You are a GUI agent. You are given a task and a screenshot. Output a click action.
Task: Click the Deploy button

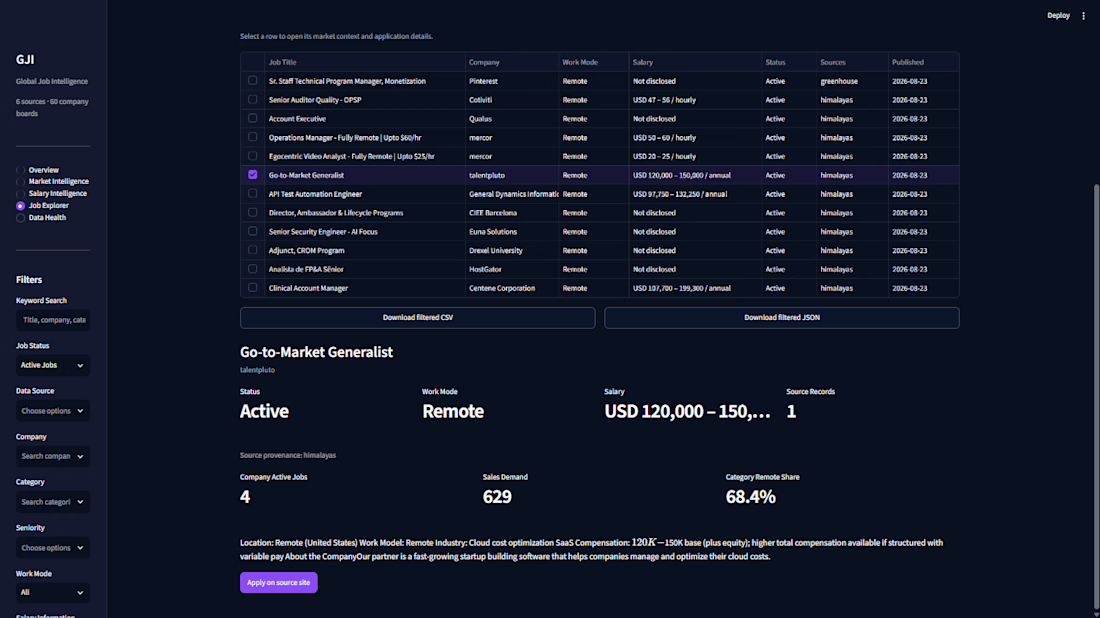click(x=1058, y=15)
